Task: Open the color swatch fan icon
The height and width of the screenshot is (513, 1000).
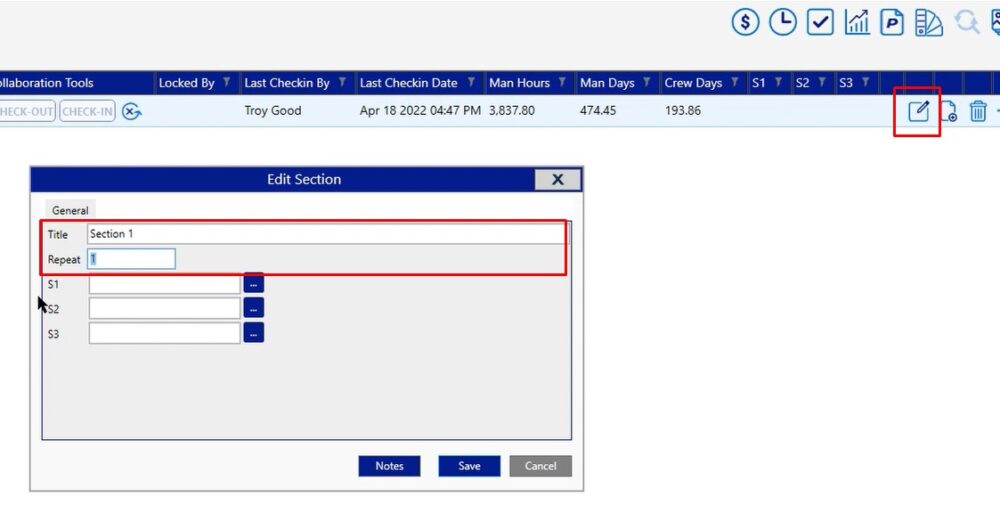Action: [929, 23]
